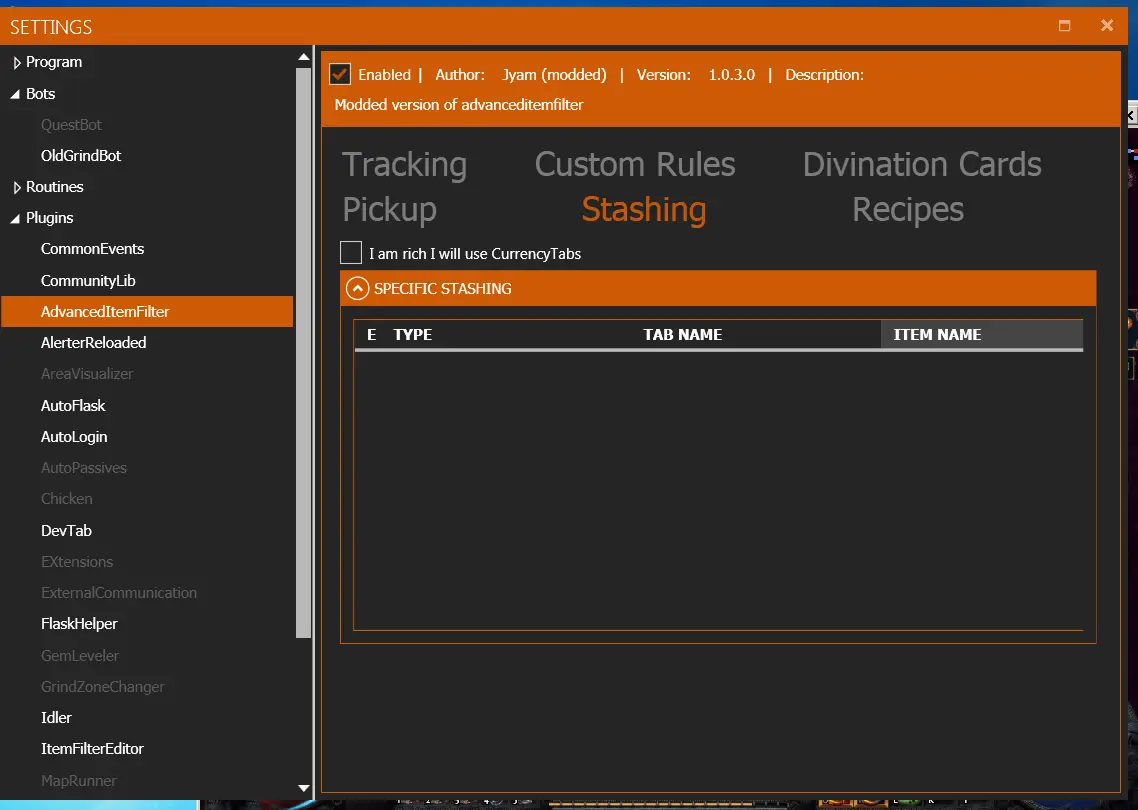Switch to the Tracking tab
The height and width of the screenshot is (810, 1138).
pyautogui.click(x=404, y=165)
